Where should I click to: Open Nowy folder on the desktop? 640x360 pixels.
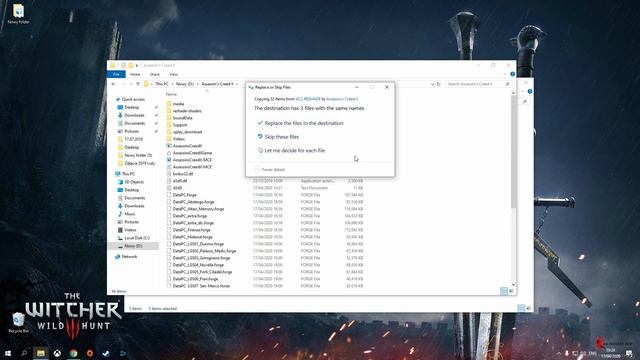click(18, 13)
